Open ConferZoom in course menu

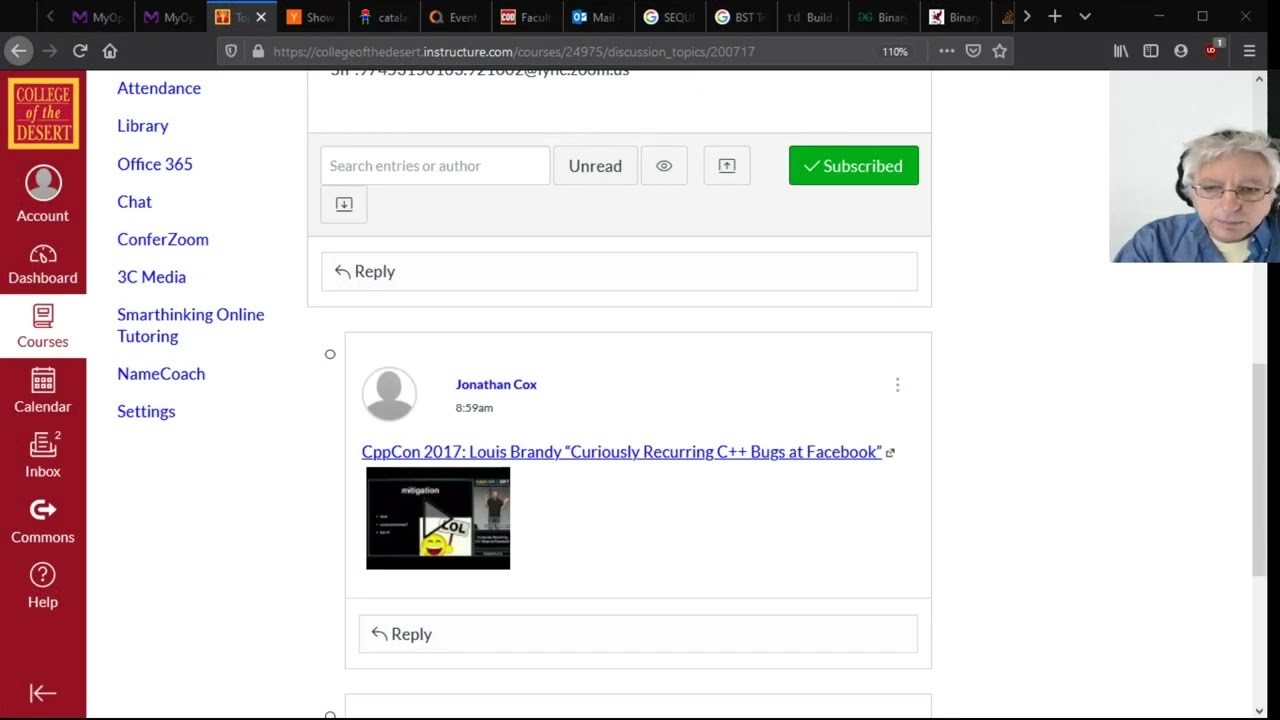[163, 239]
